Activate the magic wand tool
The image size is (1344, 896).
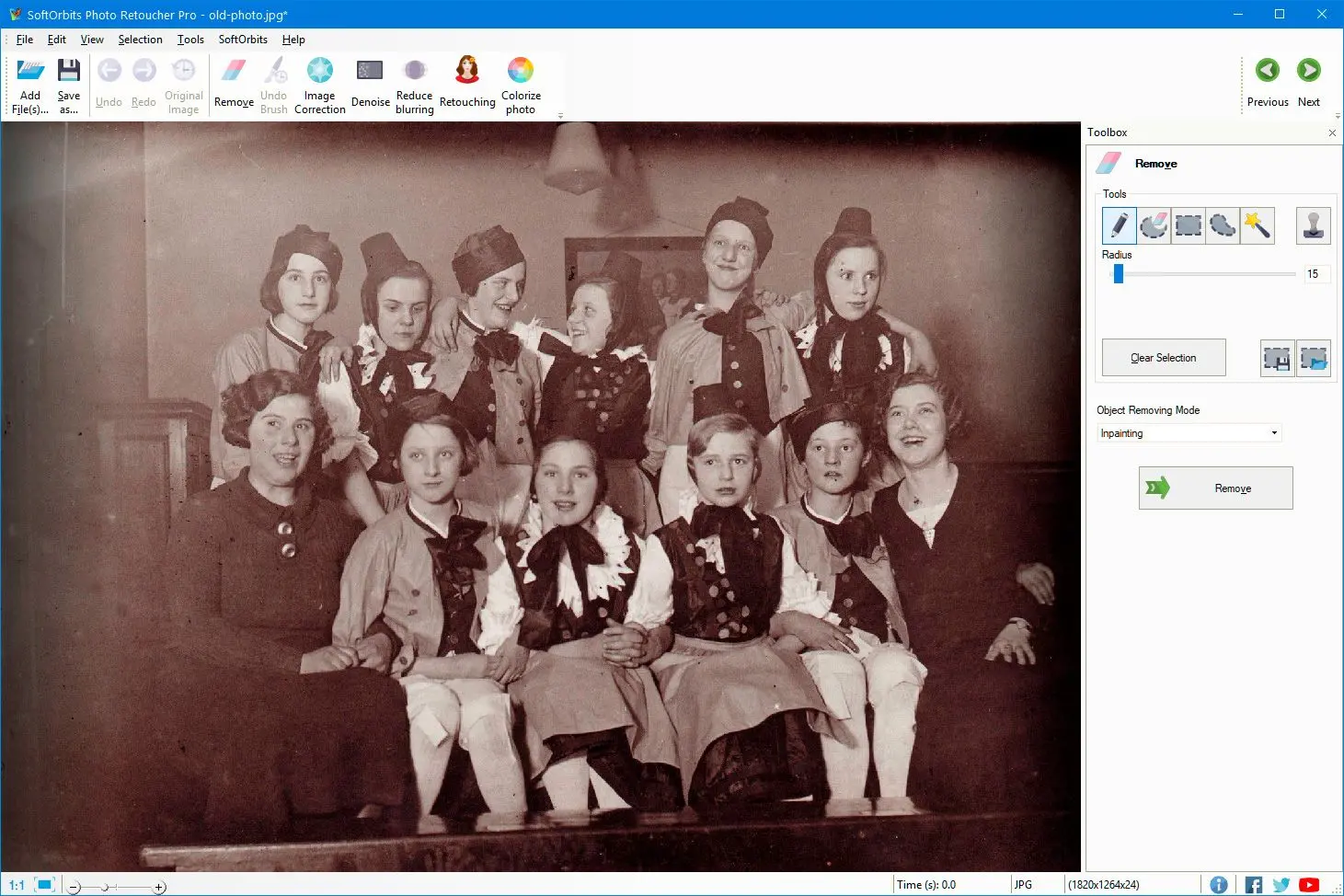(1257, 225)
